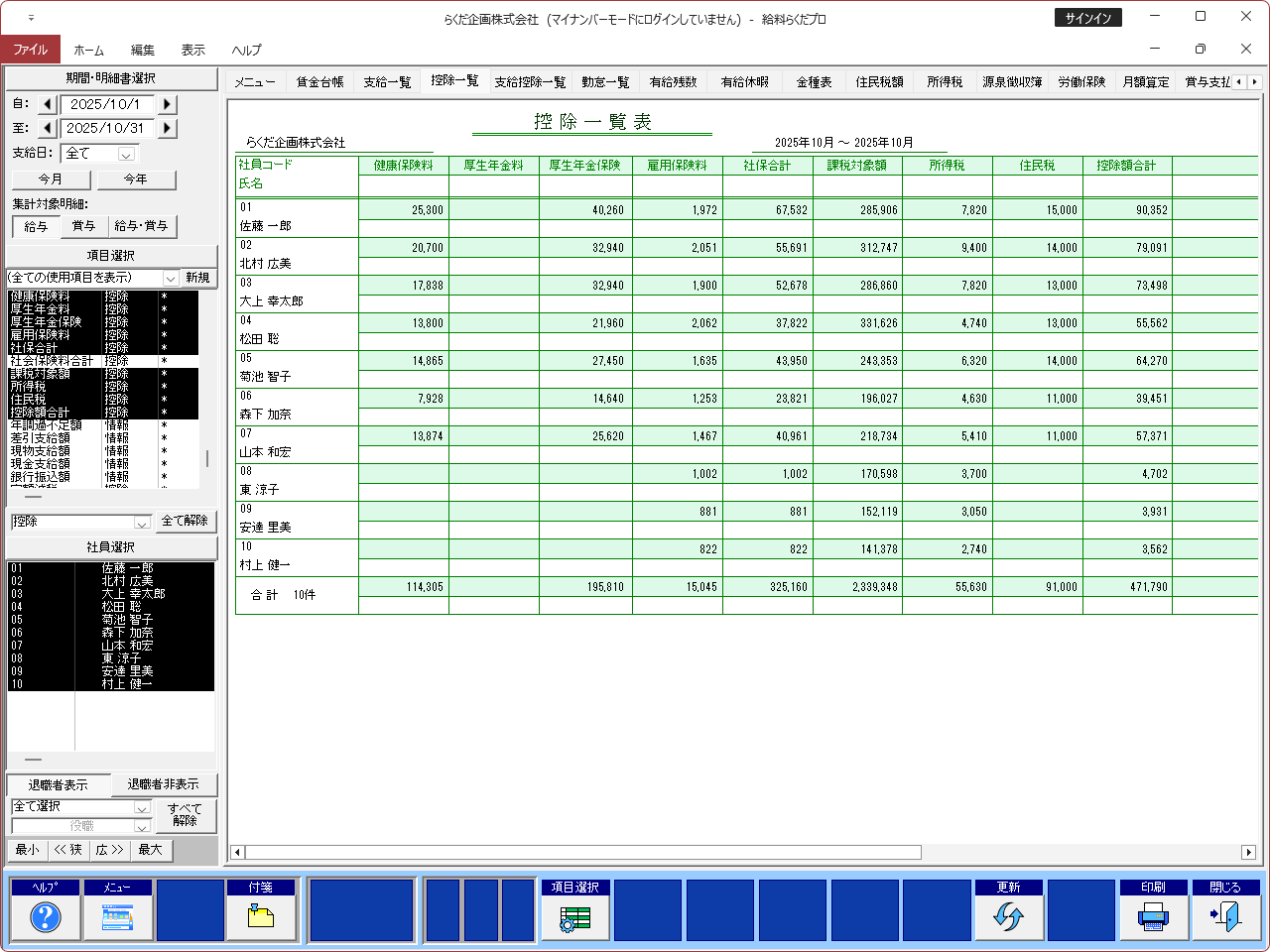Open the item selection (項目選択) icon
Image resolution: width=1270 pixels, height=952 pixels.
tap(575, 917)
